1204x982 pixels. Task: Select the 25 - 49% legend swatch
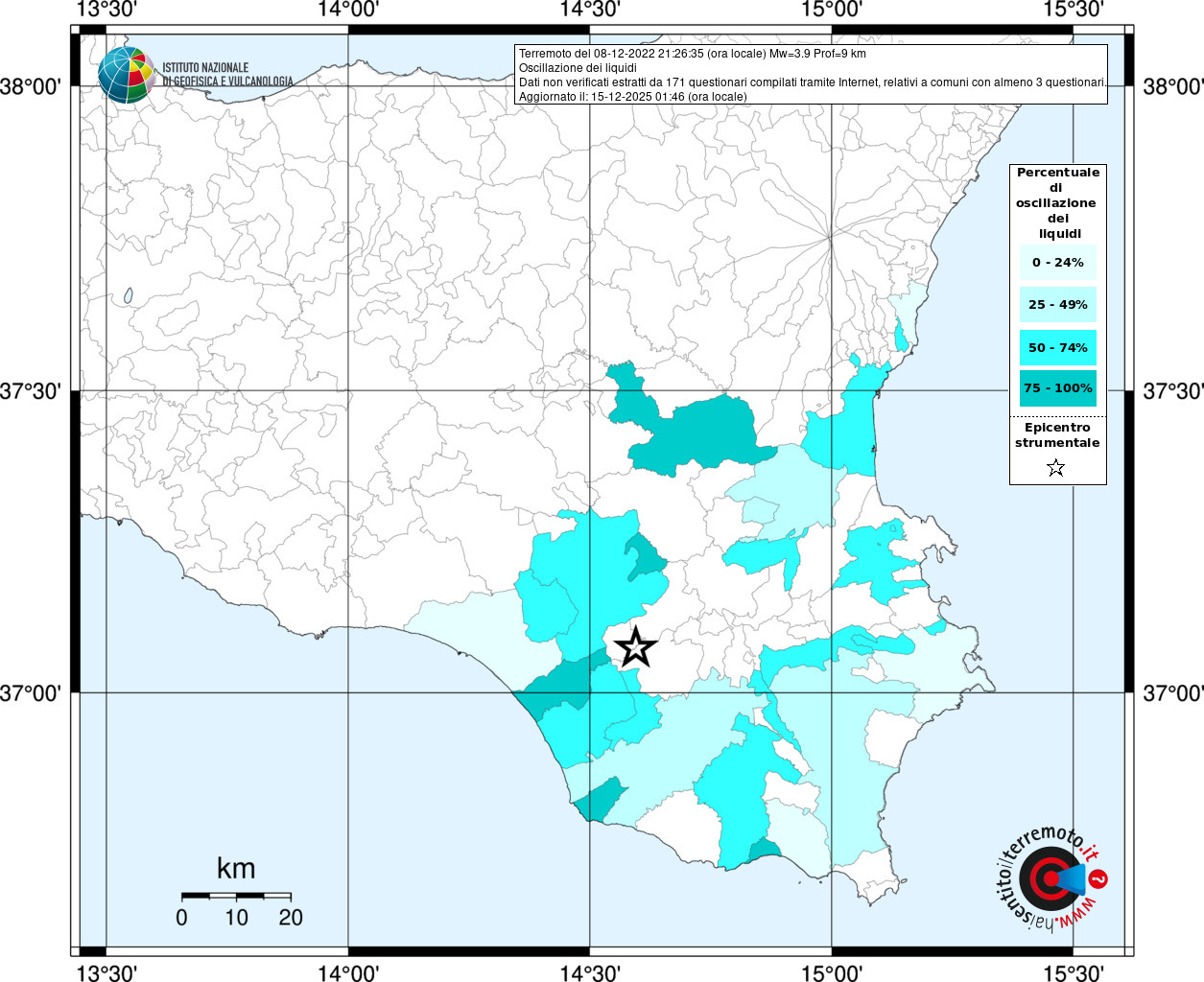pos(1057,305)
